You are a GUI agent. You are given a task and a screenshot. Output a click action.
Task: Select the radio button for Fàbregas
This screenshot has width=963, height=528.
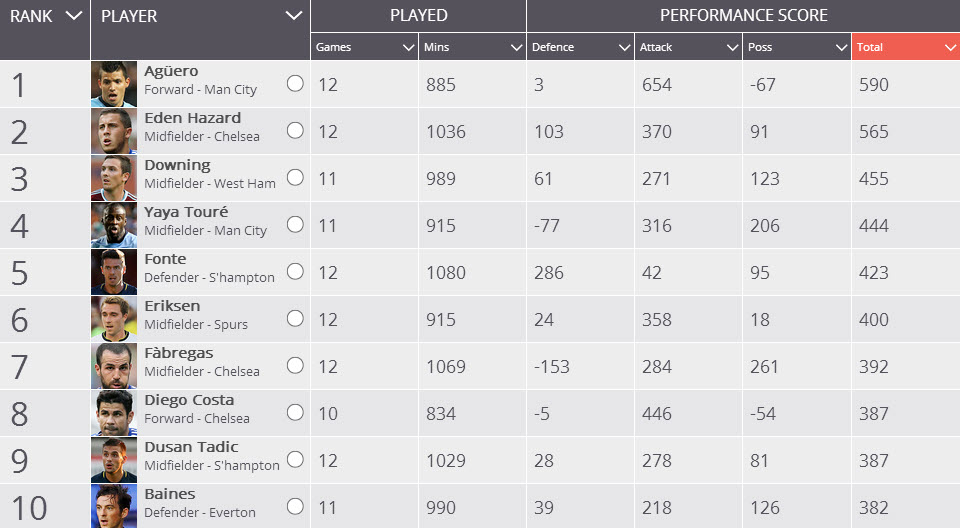point(295,365)
